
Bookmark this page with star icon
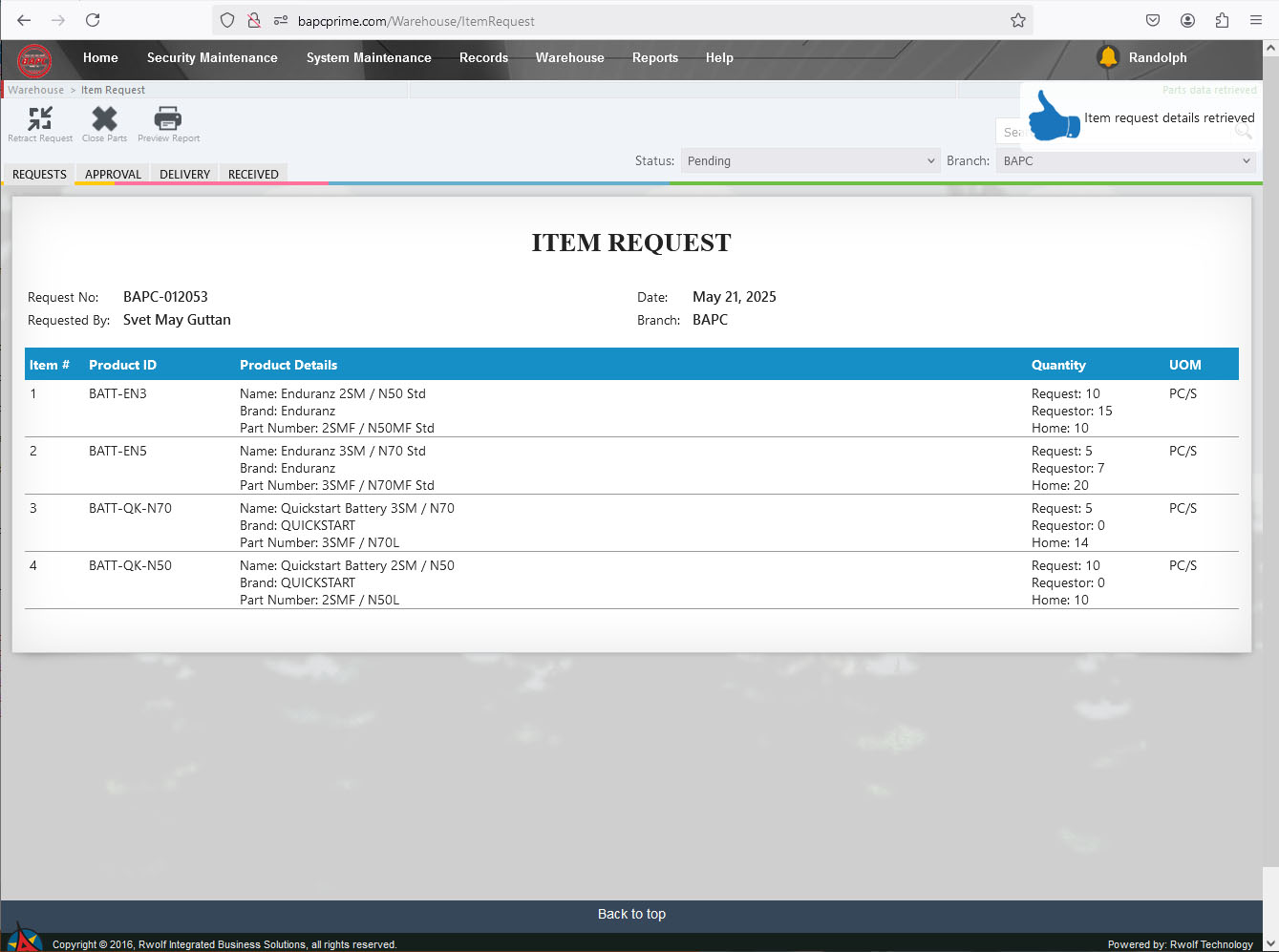click(x=1018, y=20)
